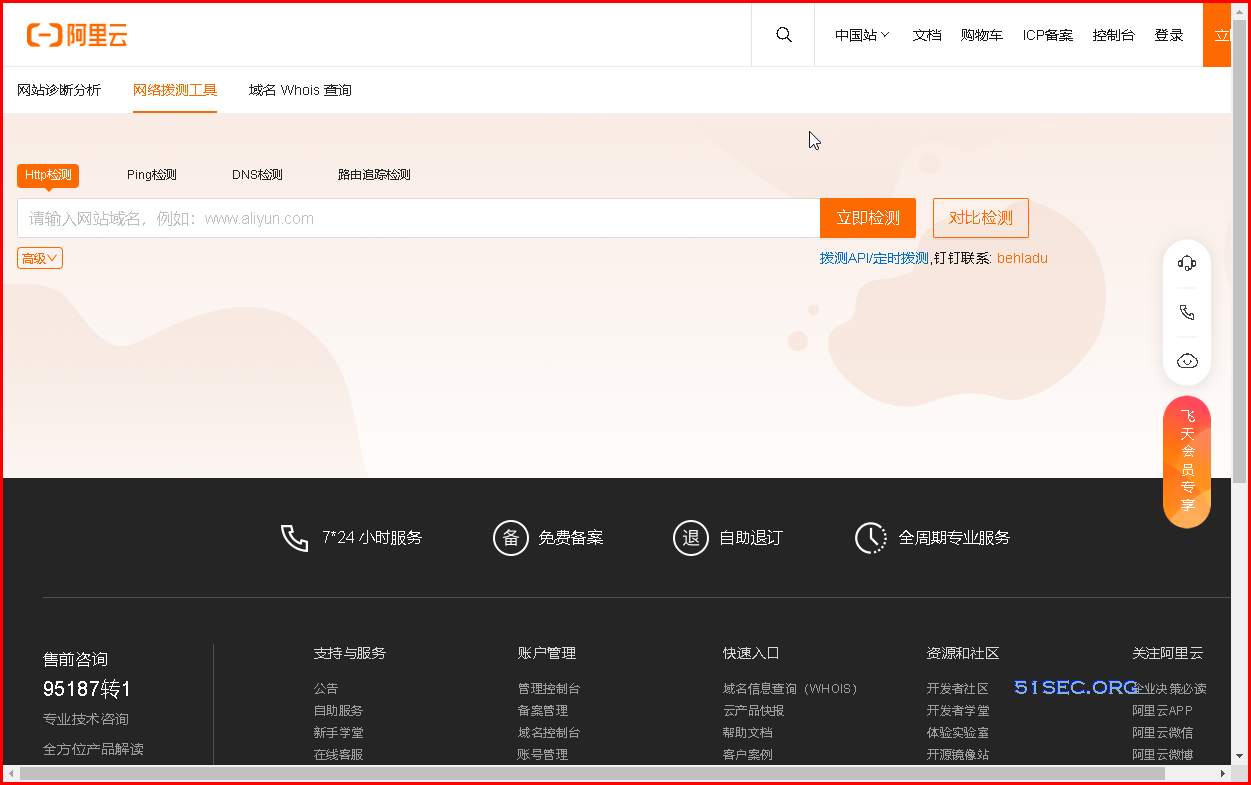
Task: Open the cloud robot assistant icon
Action: pos(1187,361)
